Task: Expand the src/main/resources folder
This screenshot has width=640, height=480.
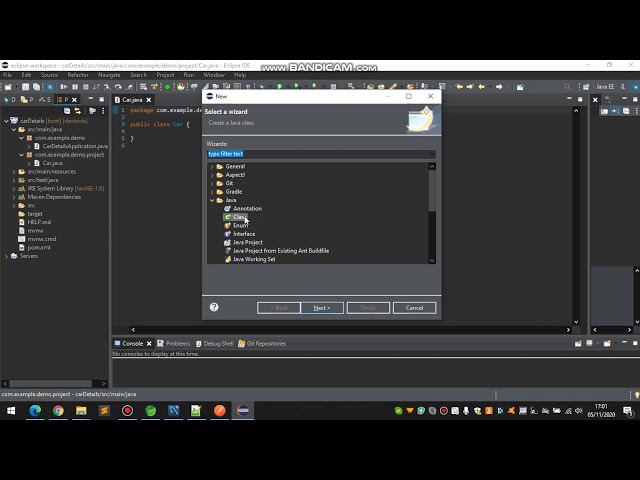Action: (14, 172)
